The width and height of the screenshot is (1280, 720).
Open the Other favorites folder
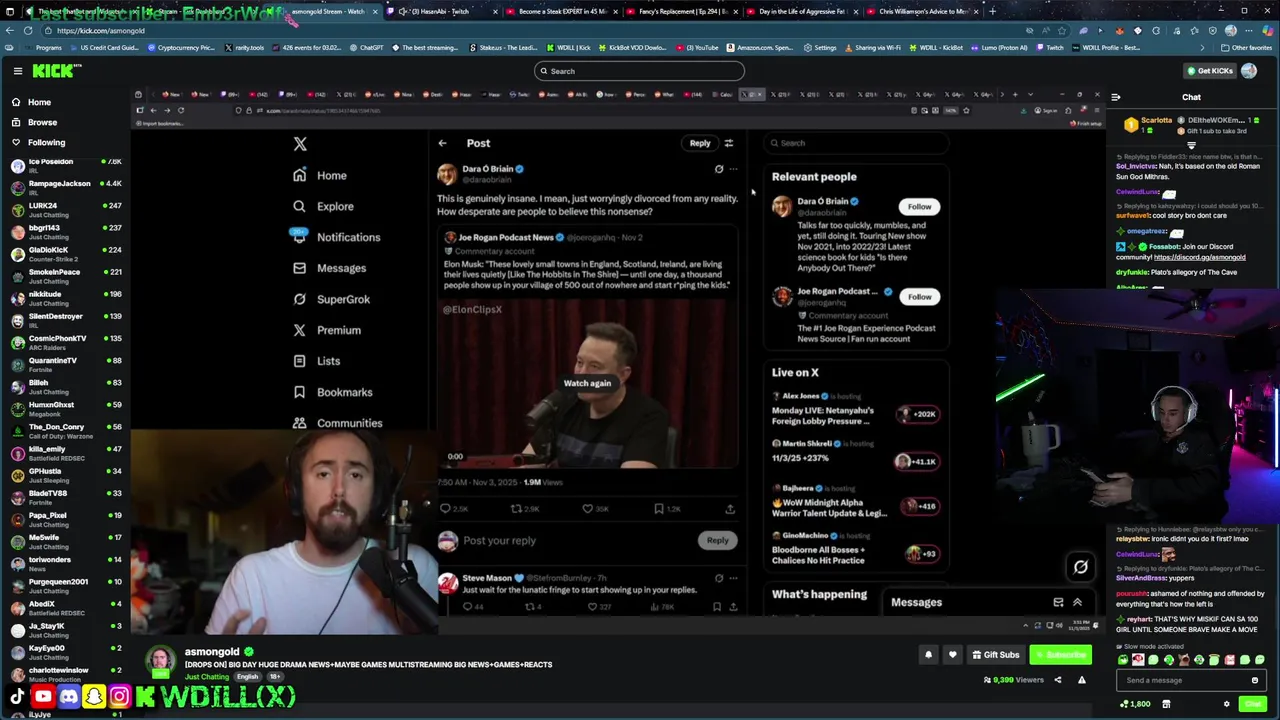pyautogui.click(x=1246, y=47)
